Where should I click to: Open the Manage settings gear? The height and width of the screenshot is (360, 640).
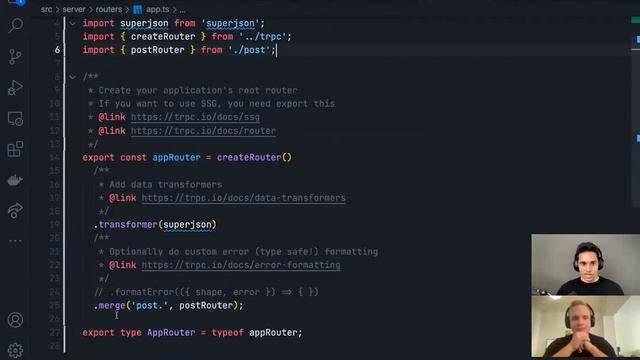point(15,351)
